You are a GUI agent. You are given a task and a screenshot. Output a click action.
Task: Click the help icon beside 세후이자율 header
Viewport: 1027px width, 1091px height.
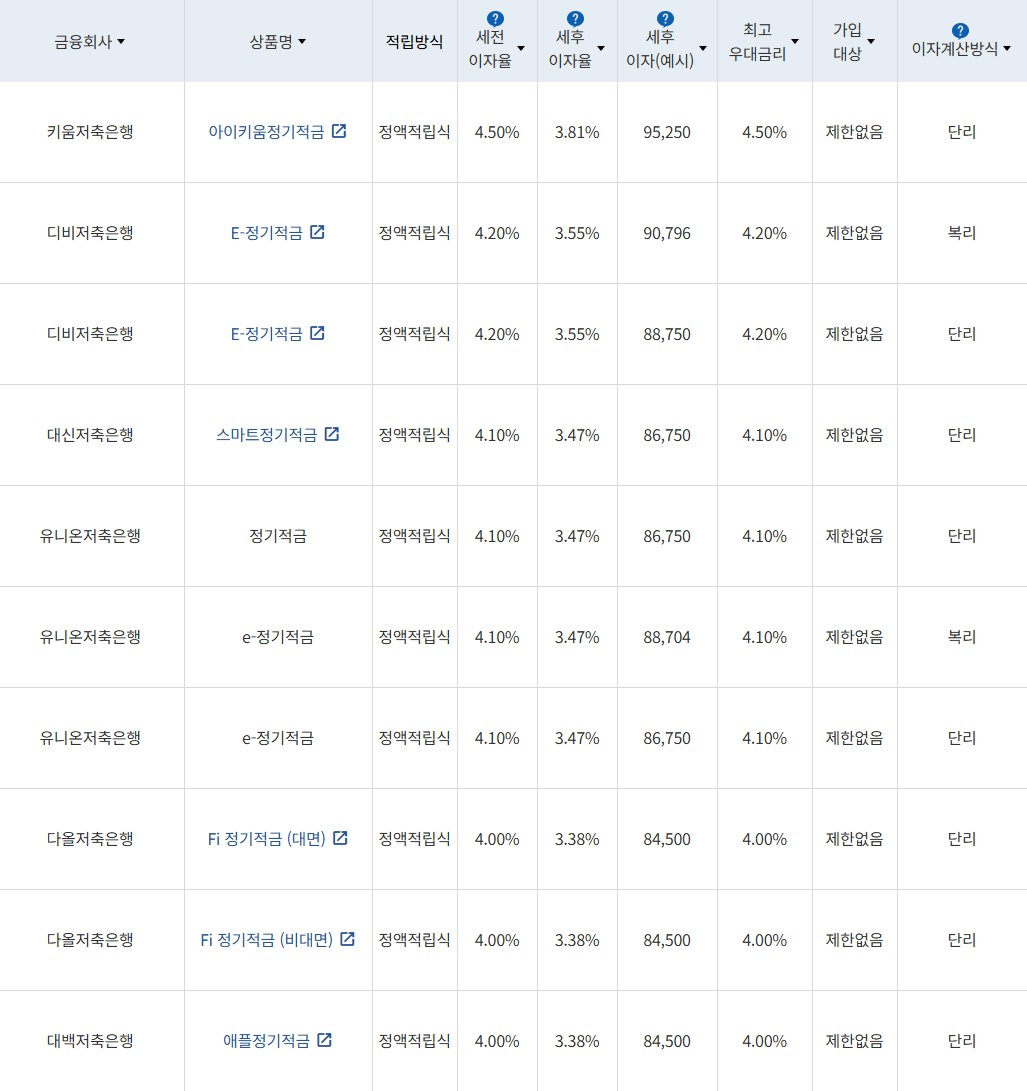coord(574,16)
